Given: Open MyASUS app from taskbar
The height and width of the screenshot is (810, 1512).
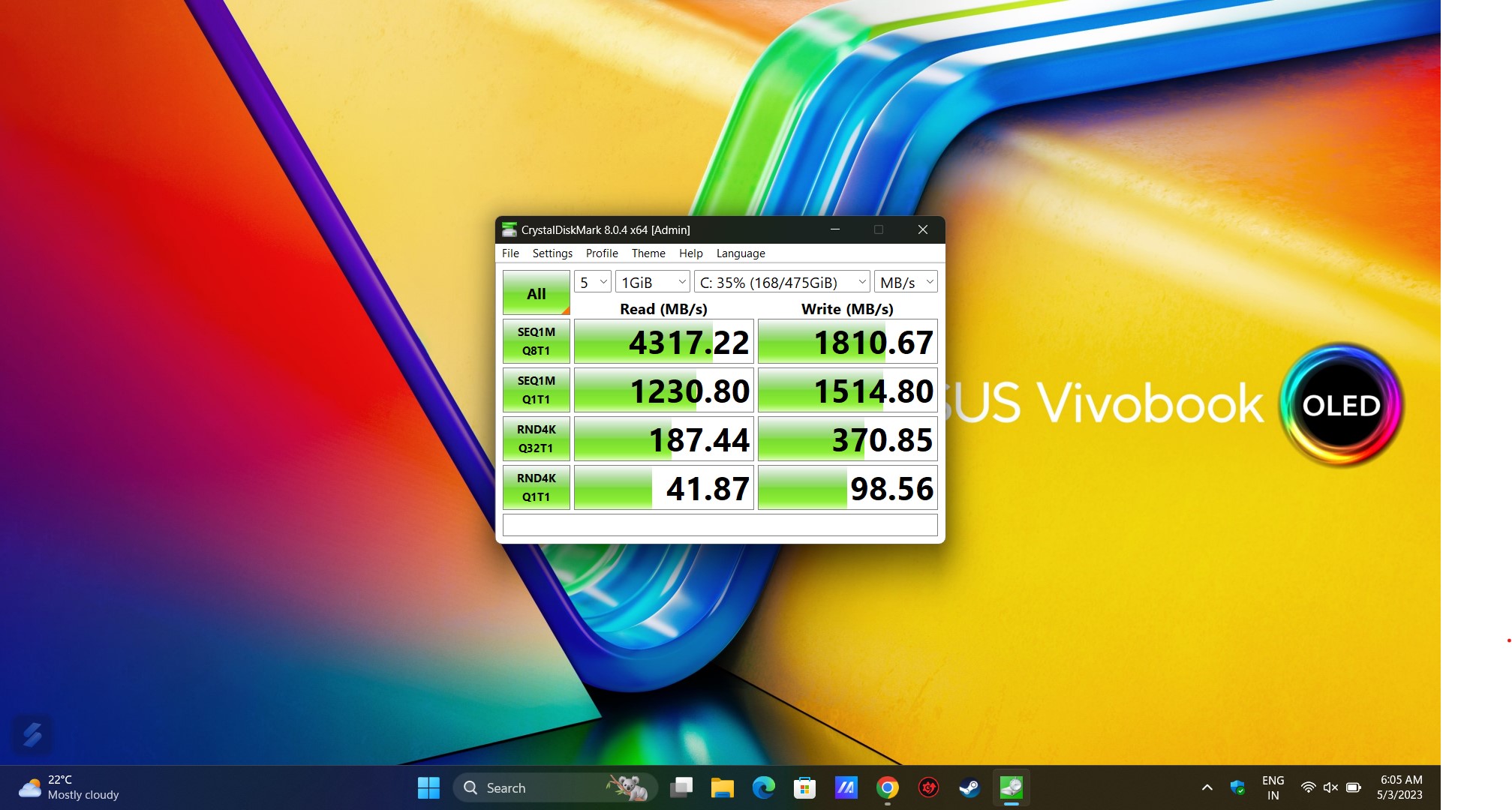Looking at the screenshot, I should tap(846, 787).
